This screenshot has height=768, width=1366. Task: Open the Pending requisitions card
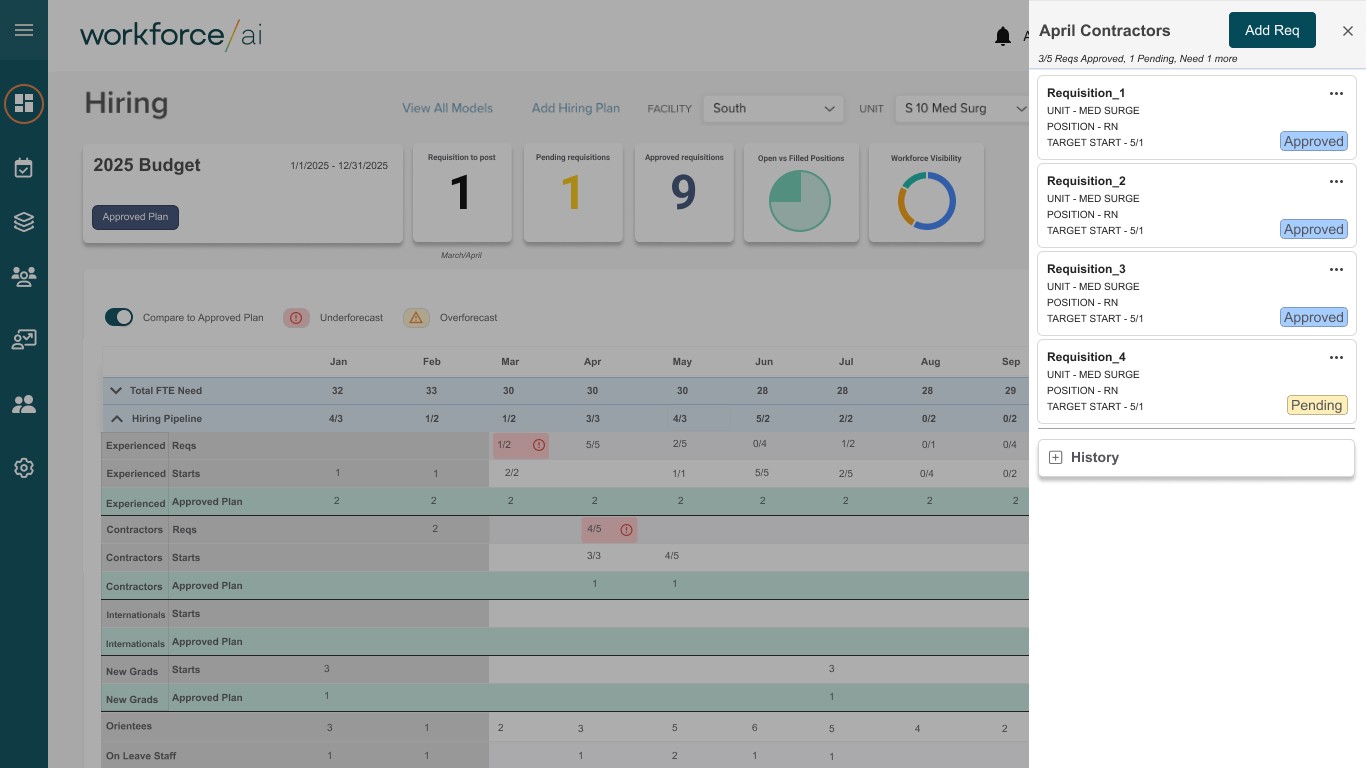573,193
